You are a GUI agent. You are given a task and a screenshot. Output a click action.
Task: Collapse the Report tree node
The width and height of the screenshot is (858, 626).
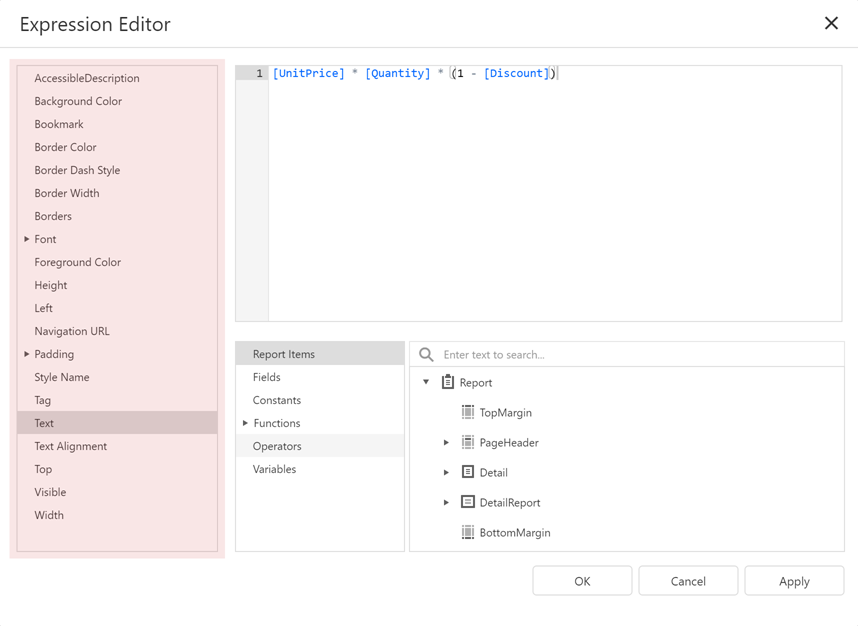424,382
